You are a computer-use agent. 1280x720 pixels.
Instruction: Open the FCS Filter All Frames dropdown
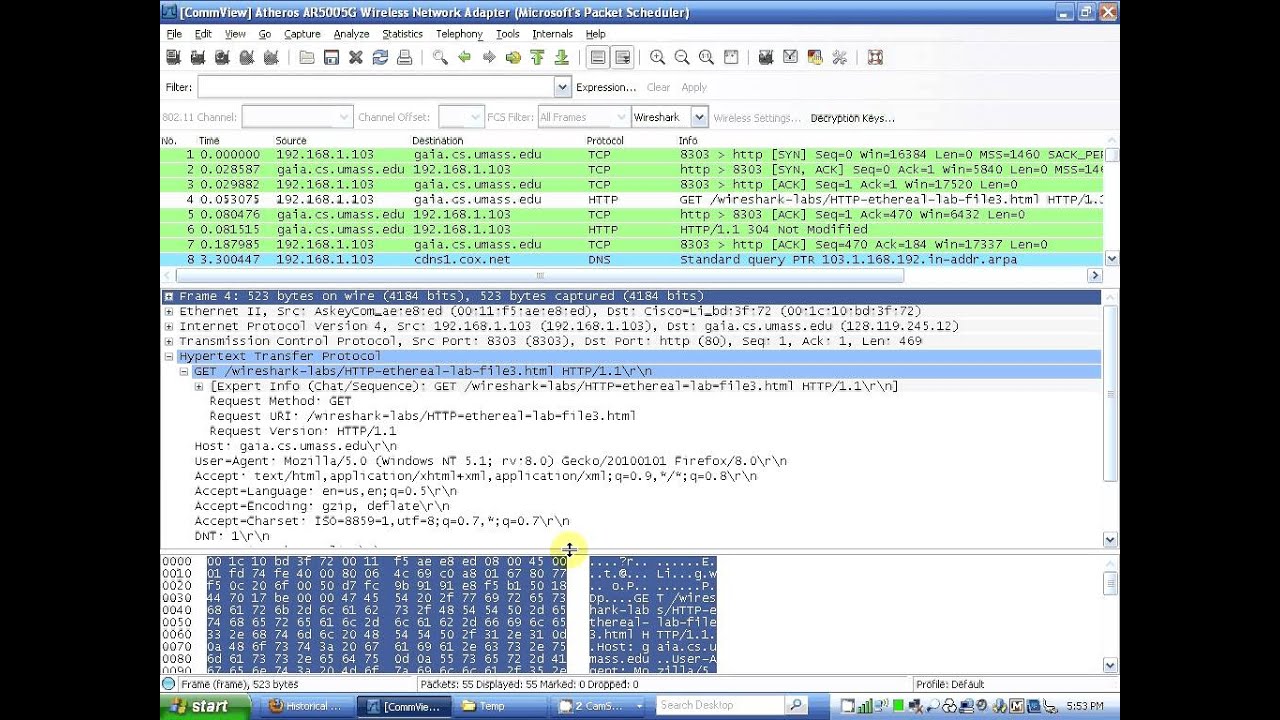tap(583, 117)
